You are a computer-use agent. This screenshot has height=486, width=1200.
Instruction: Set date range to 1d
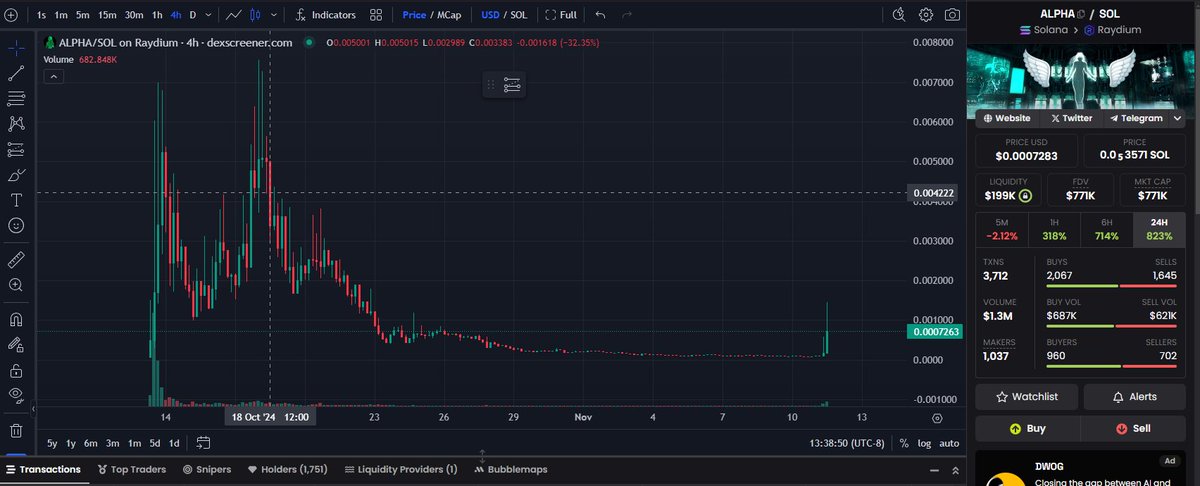click(174, 443)
